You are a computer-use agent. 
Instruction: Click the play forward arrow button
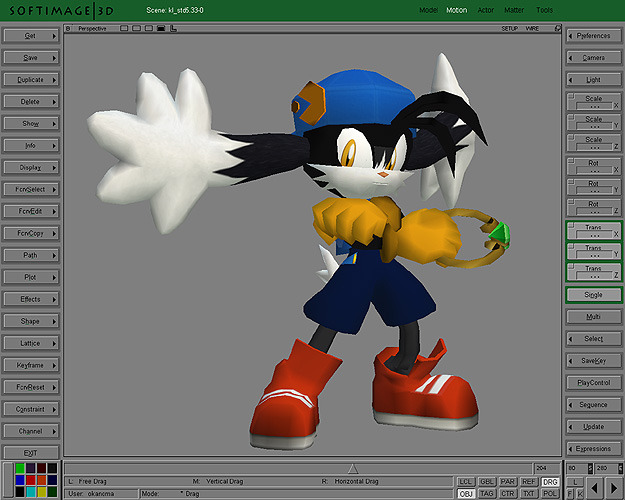pyautogui.click(x=613, y=488)
